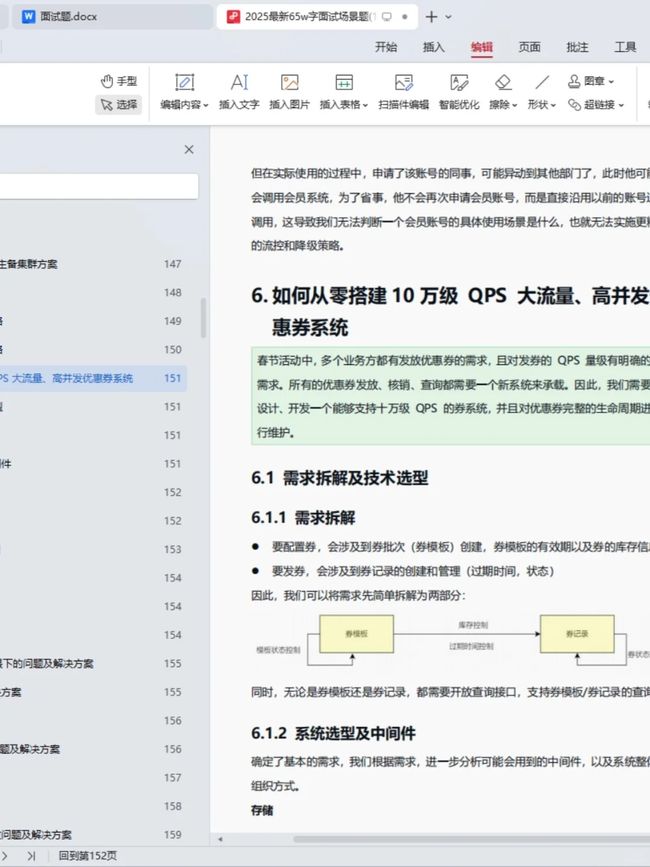650x867 pixels.
Task: Add a Hyperlink (超链接)
Action: pyautogui.click(x=596, y=105)
